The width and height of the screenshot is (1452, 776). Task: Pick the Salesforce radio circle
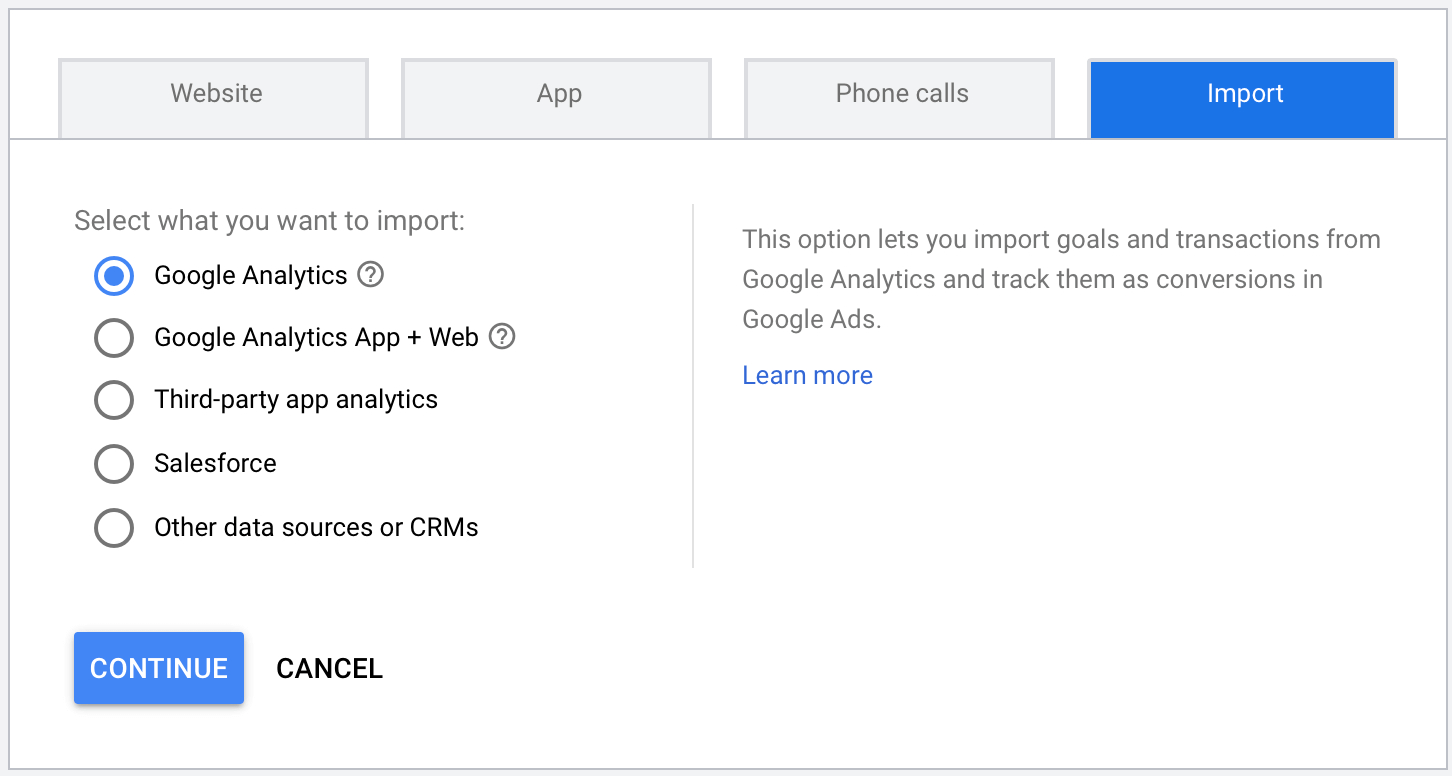pyautogui.click(x=114, y=464)
